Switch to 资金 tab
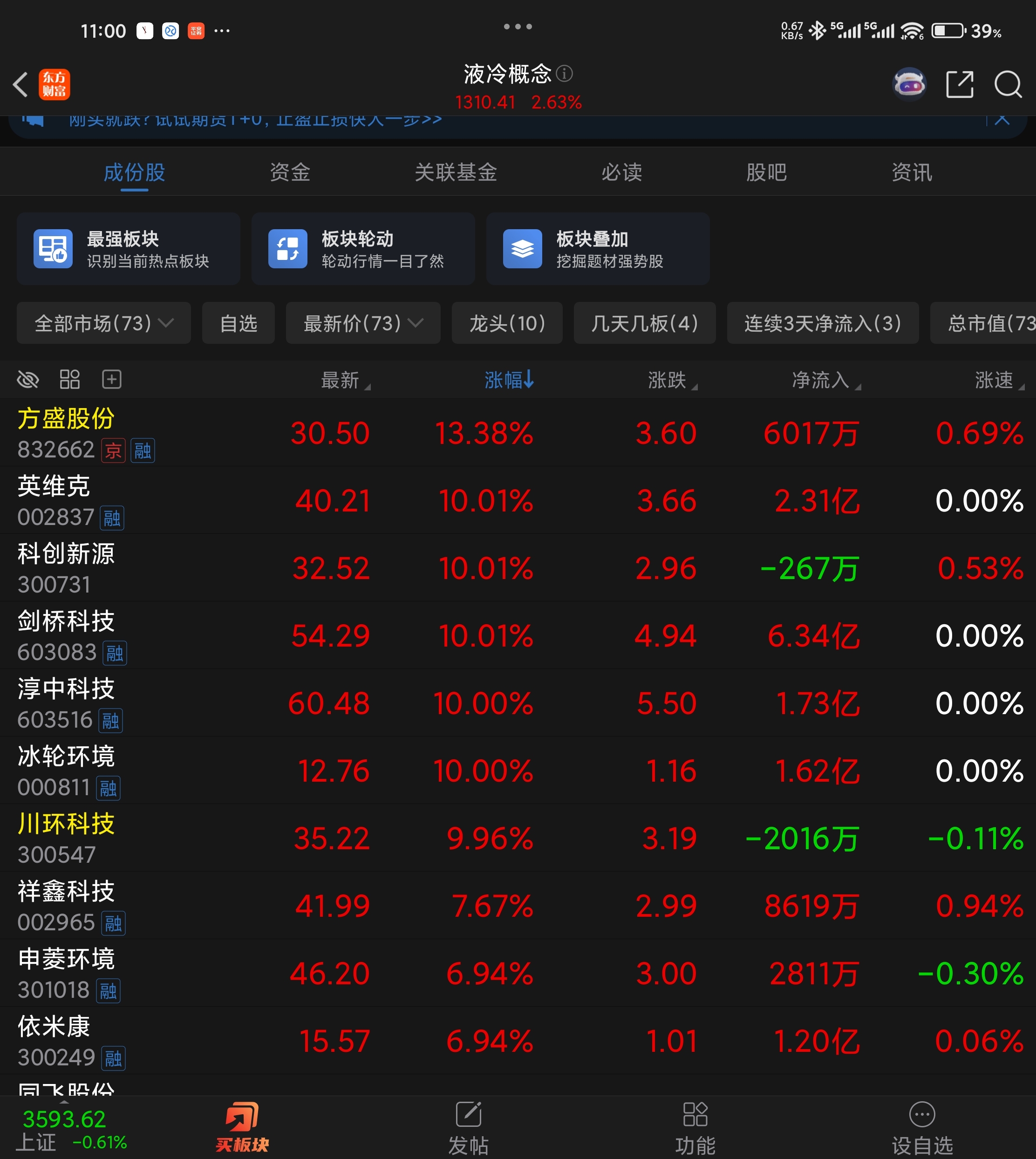 pos(290,172)
